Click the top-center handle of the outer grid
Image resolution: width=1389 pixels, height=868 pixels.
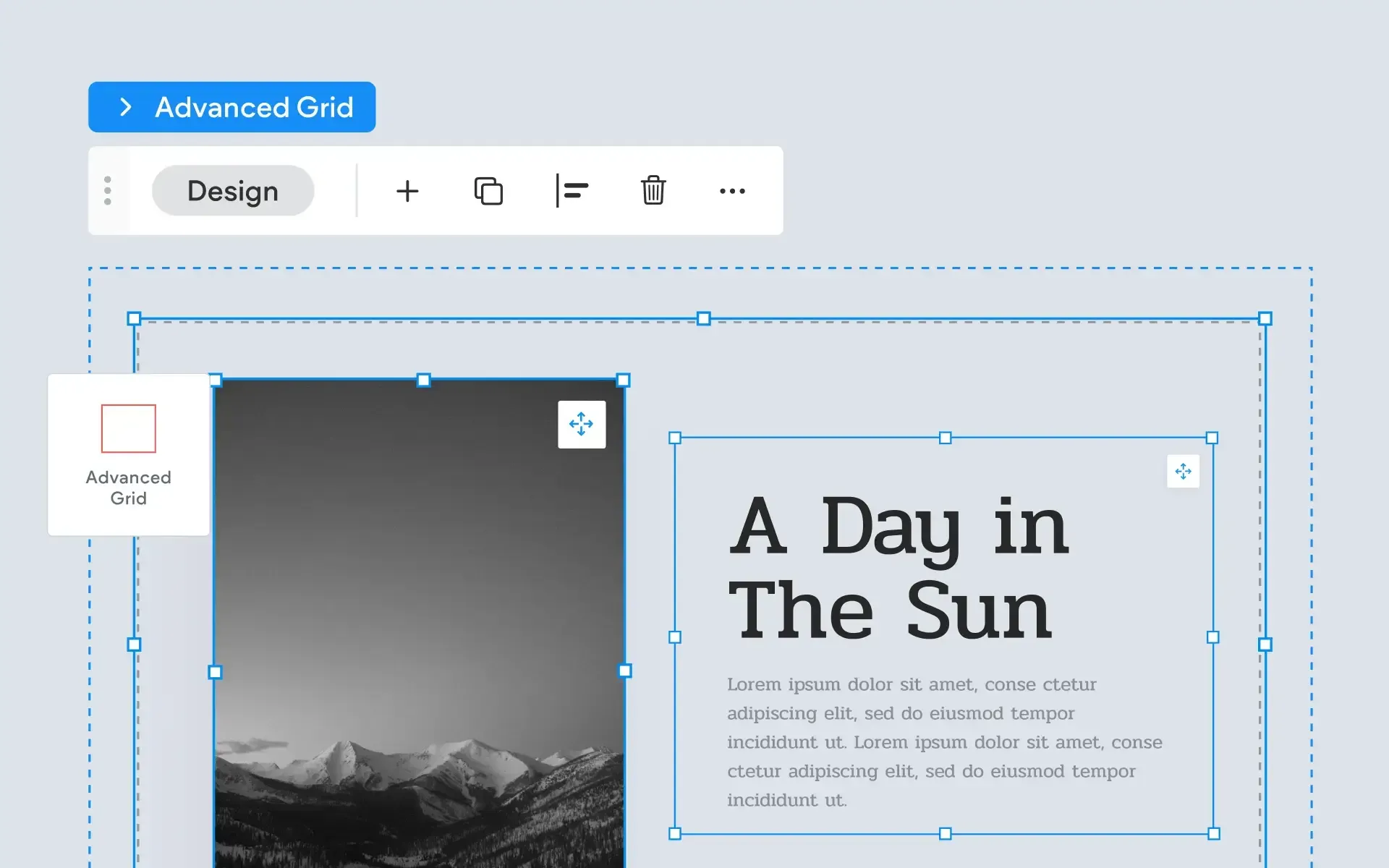(704, 318)
